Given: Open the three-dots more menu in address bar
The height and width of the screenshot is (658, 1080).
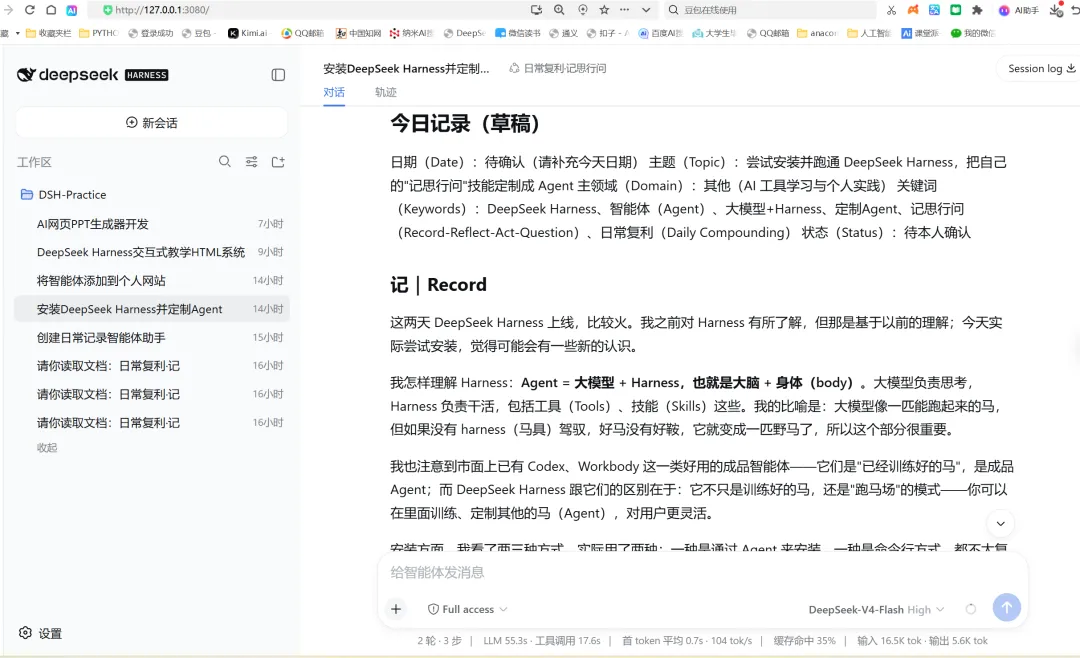Looking at the screenshot, I should [x=624, y=10].
